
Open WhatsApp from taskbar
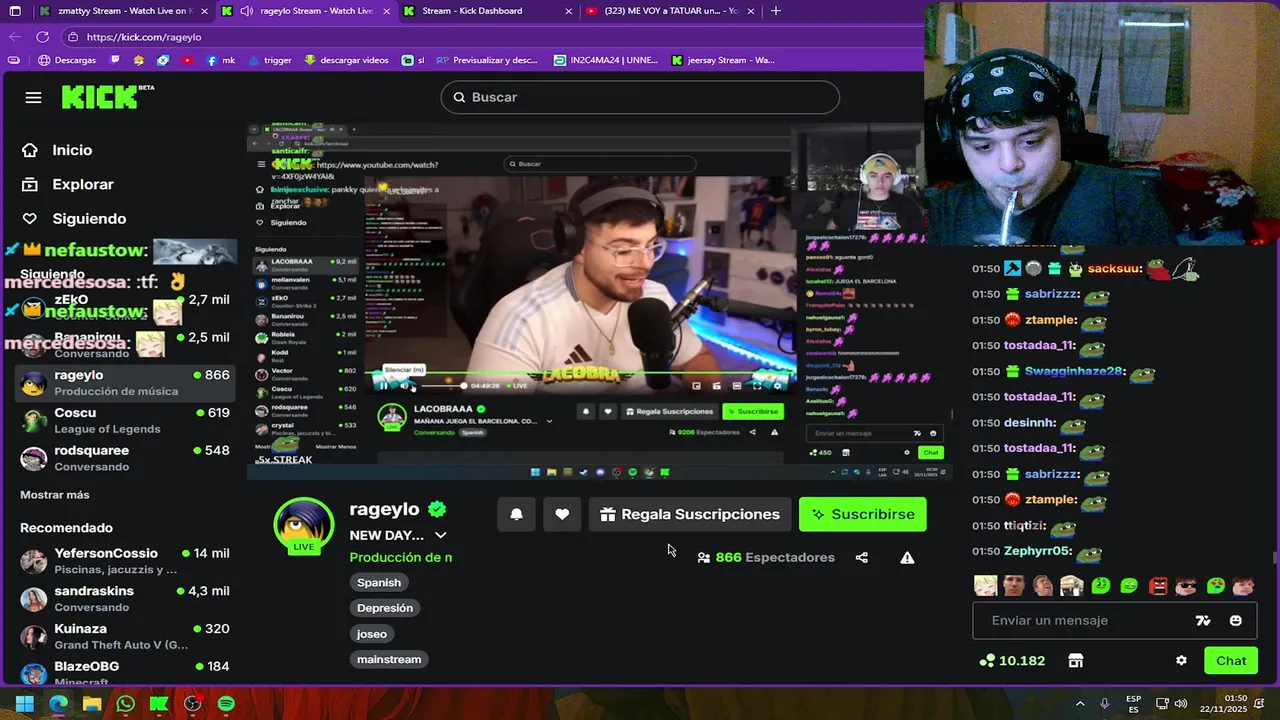pos(125,704)
